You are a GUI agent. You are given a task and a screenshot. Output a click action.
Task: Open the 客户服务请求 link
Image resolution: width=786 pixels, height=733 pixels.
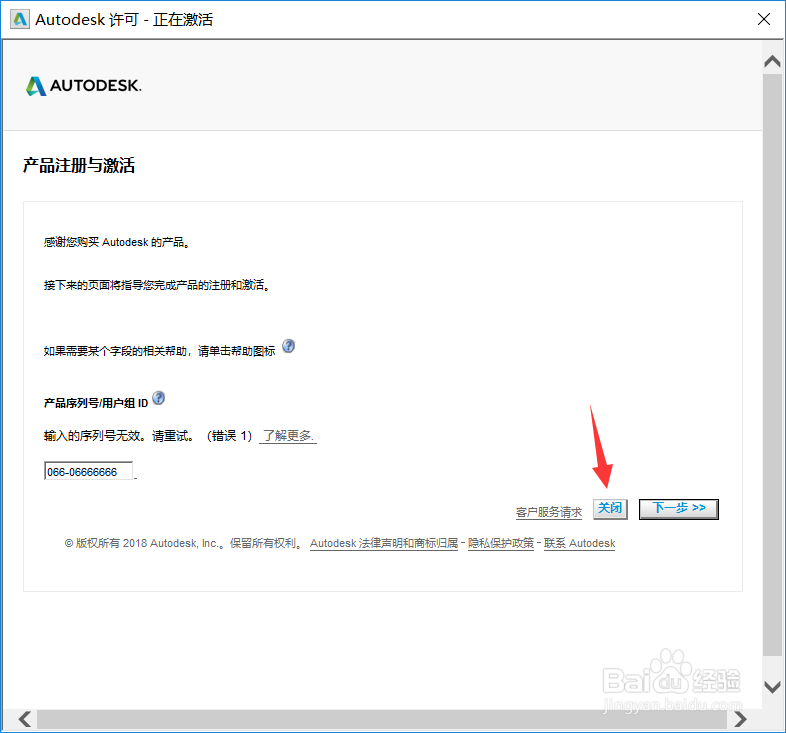(x=549, y=512)
